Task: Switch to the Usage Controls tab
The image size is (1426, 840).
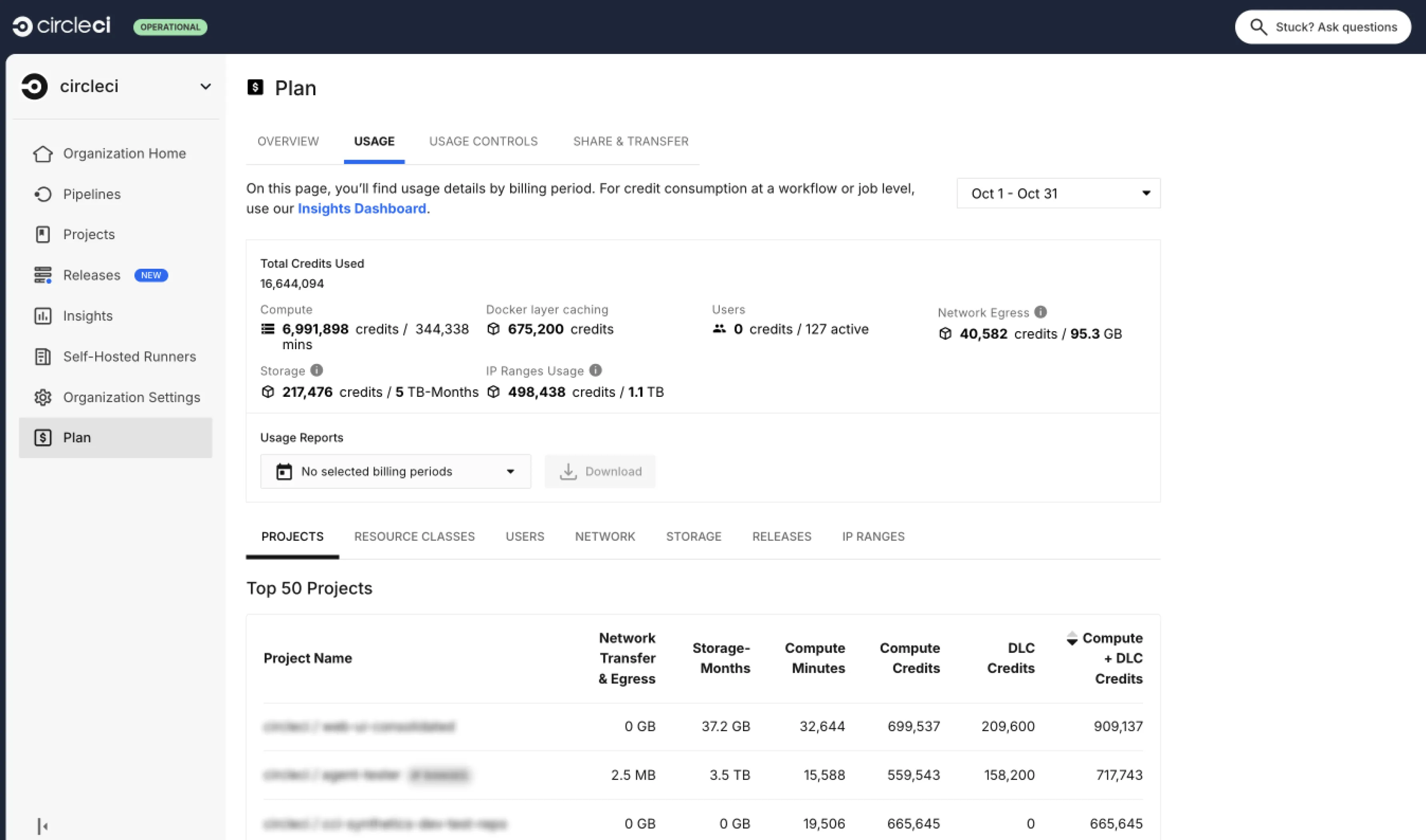Action: [483, 142]
